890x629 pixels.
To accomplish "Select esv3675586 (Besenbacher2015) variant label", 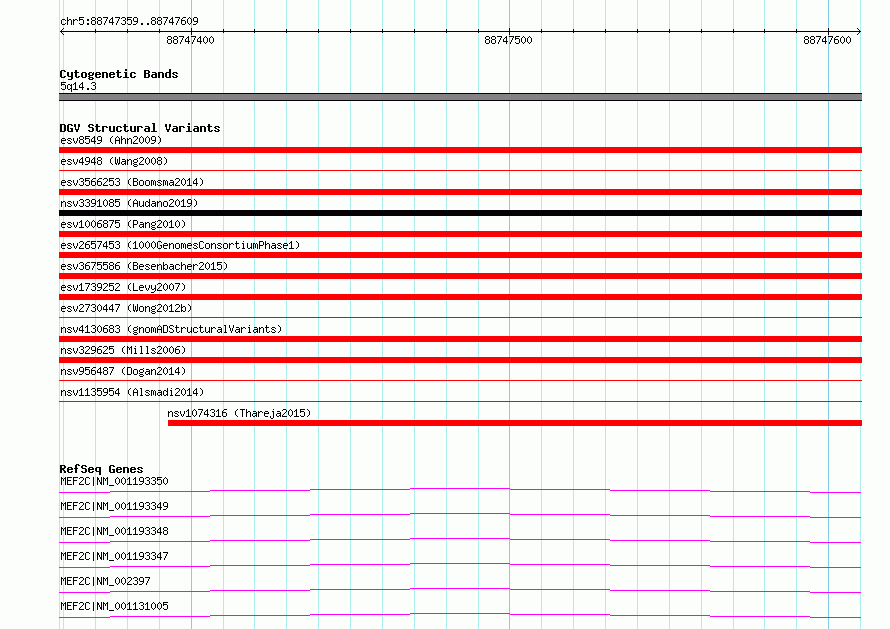I will click(144, 266).
